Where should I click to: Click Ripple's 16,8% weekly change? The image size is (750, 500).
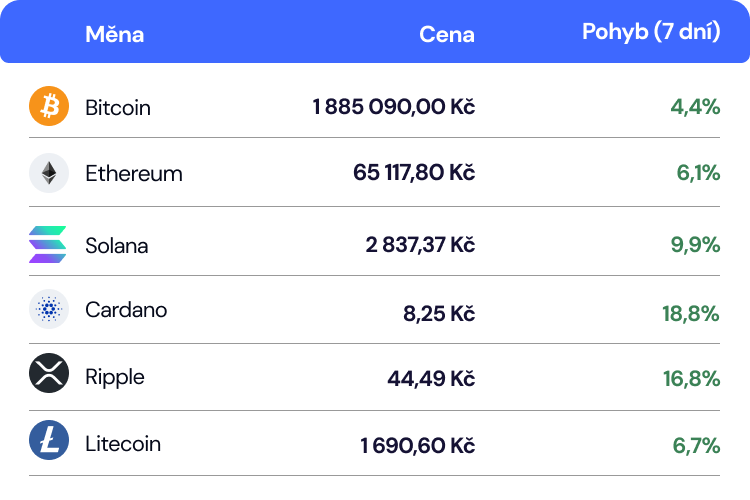click(x=690, y=378)
